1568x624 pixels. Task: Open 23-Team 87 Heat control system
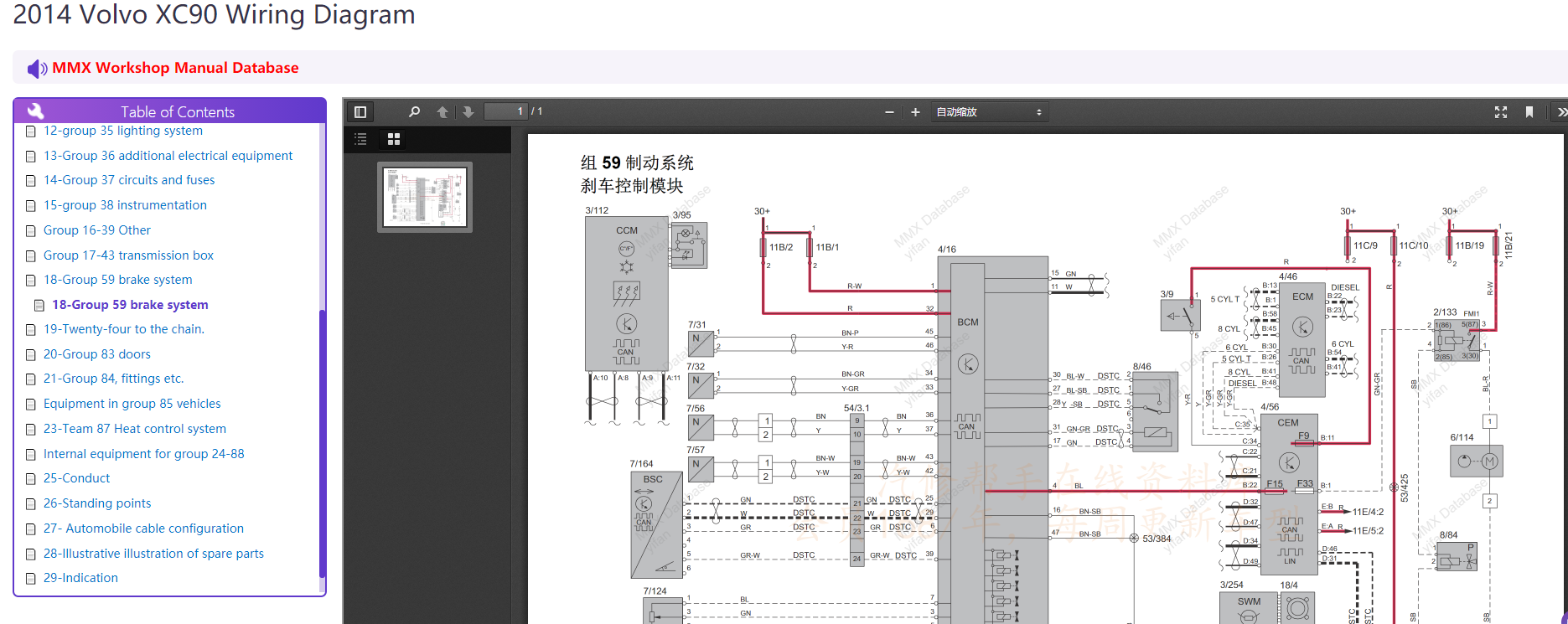click(x=135, y=429)
